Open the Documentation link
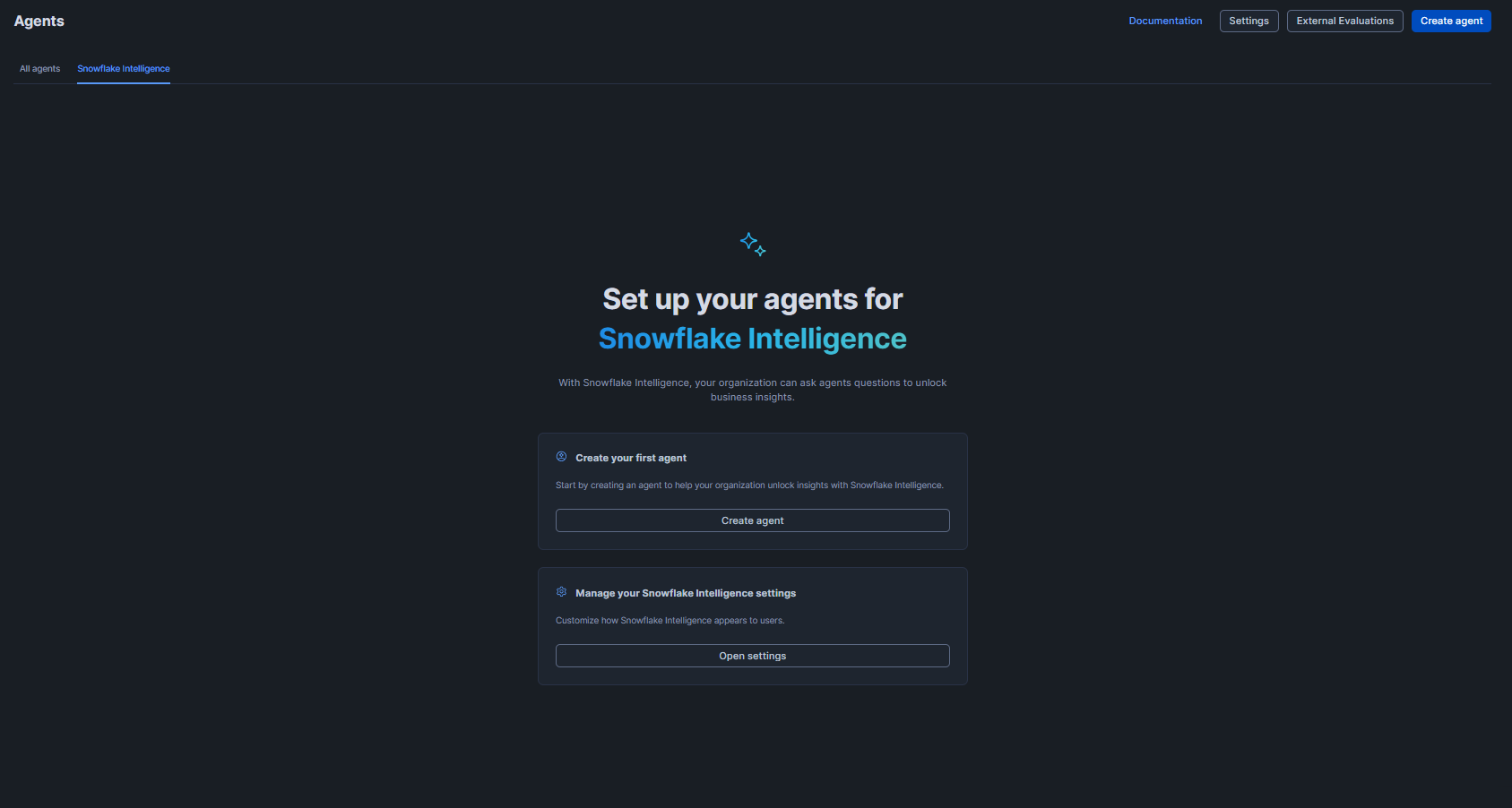1512x808 pixels. (1165, 21)
